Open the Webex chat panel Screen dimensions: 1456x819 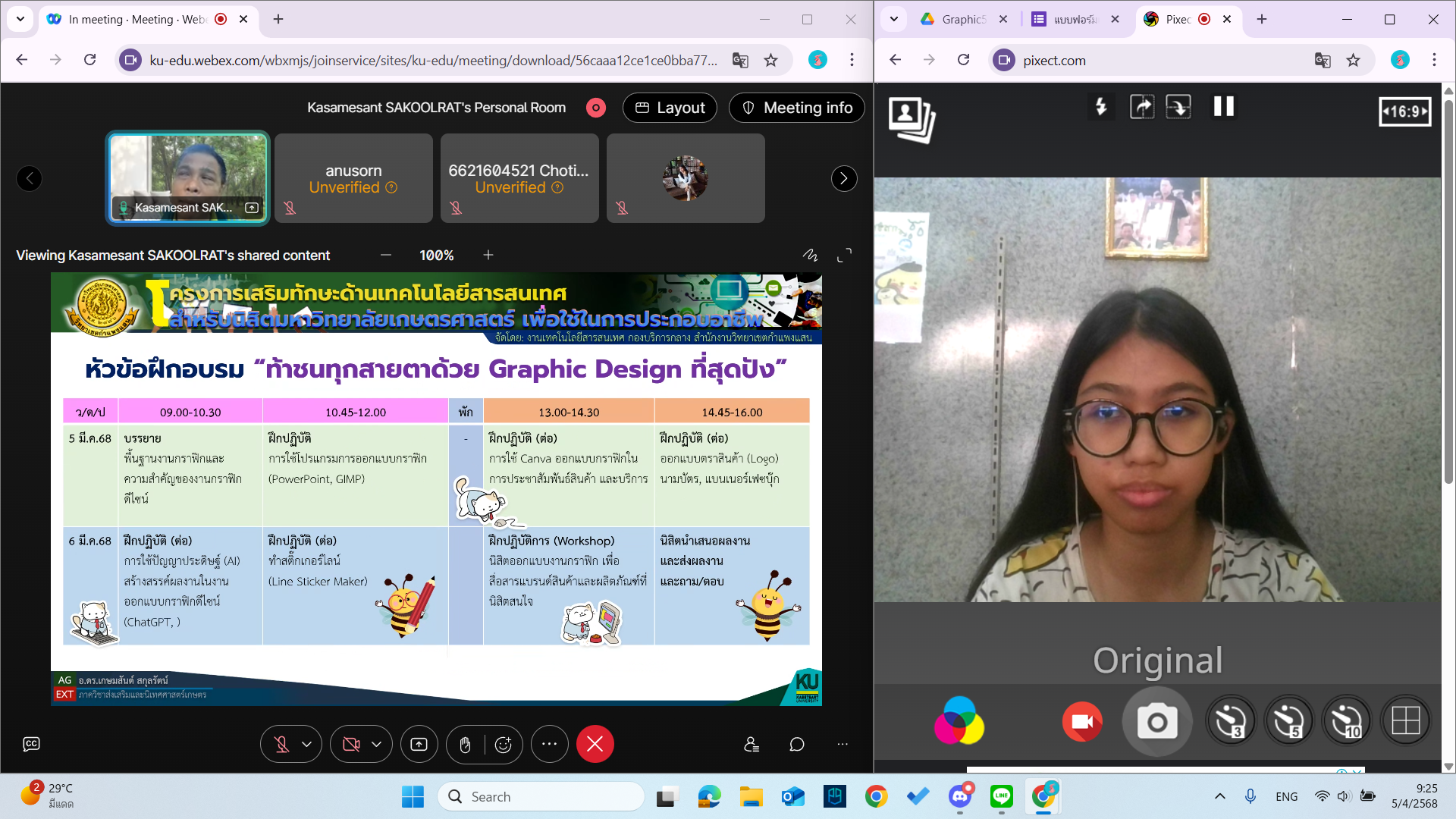tap(796, 745)
